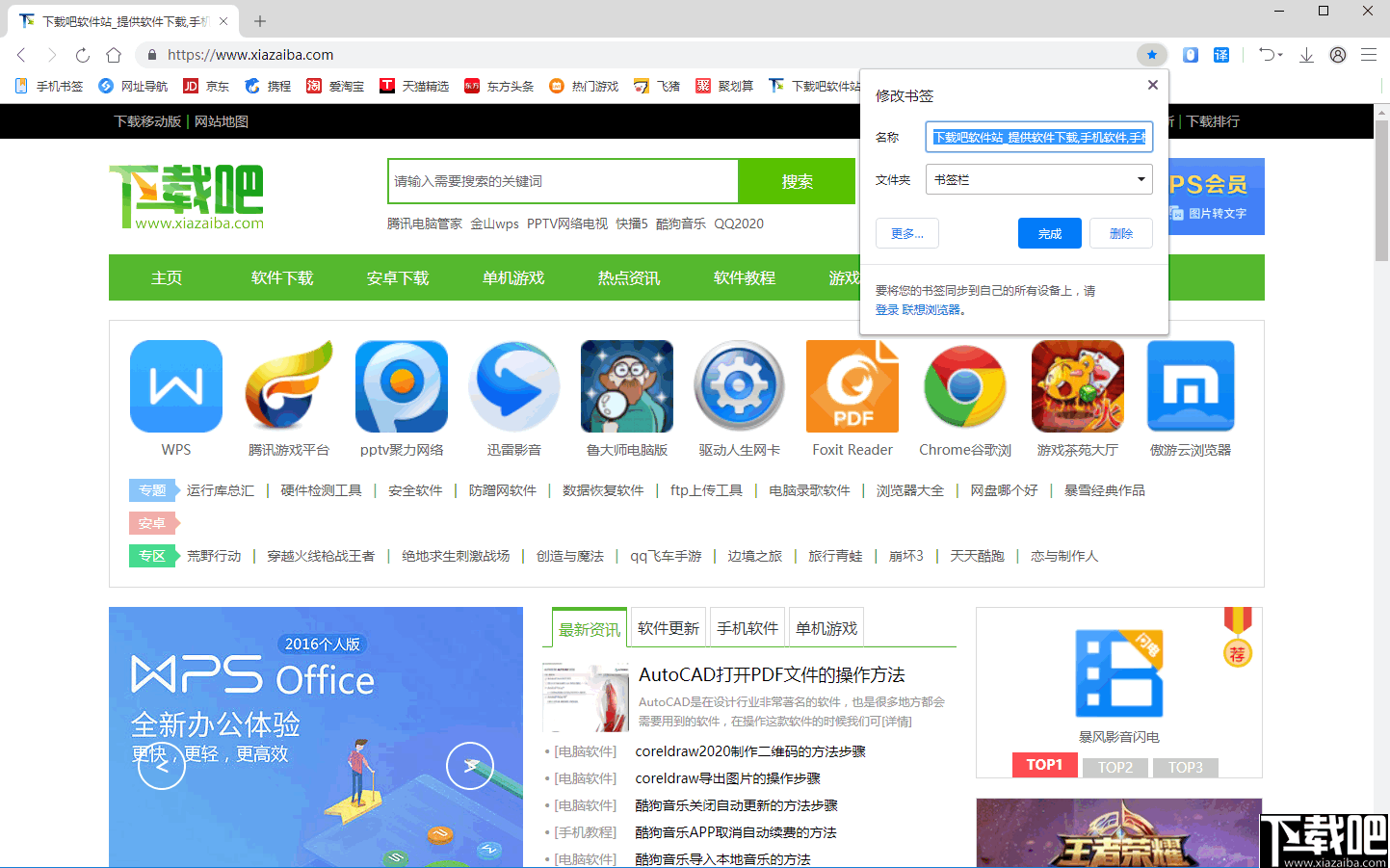Click the translate icon in toolbar
This screenshot has width=1390, height=868.
[x=1221, y=55]
